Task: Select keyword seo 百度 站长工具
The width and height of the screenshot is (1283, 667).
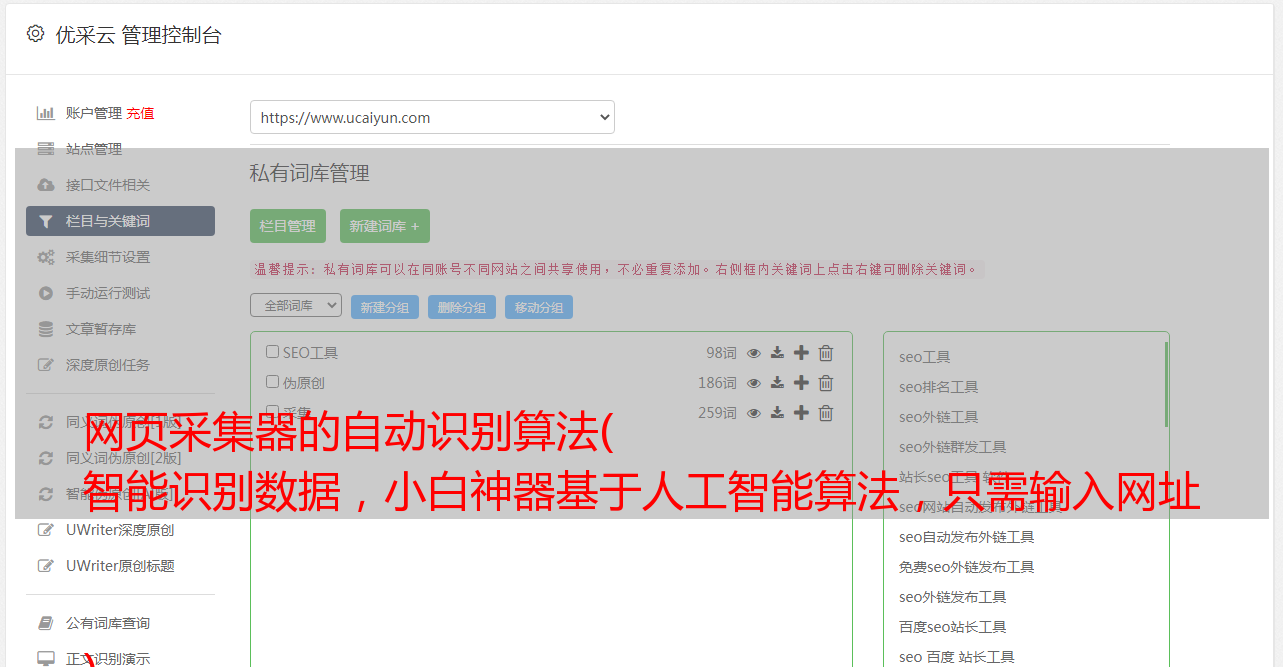Action: [957, 657]
